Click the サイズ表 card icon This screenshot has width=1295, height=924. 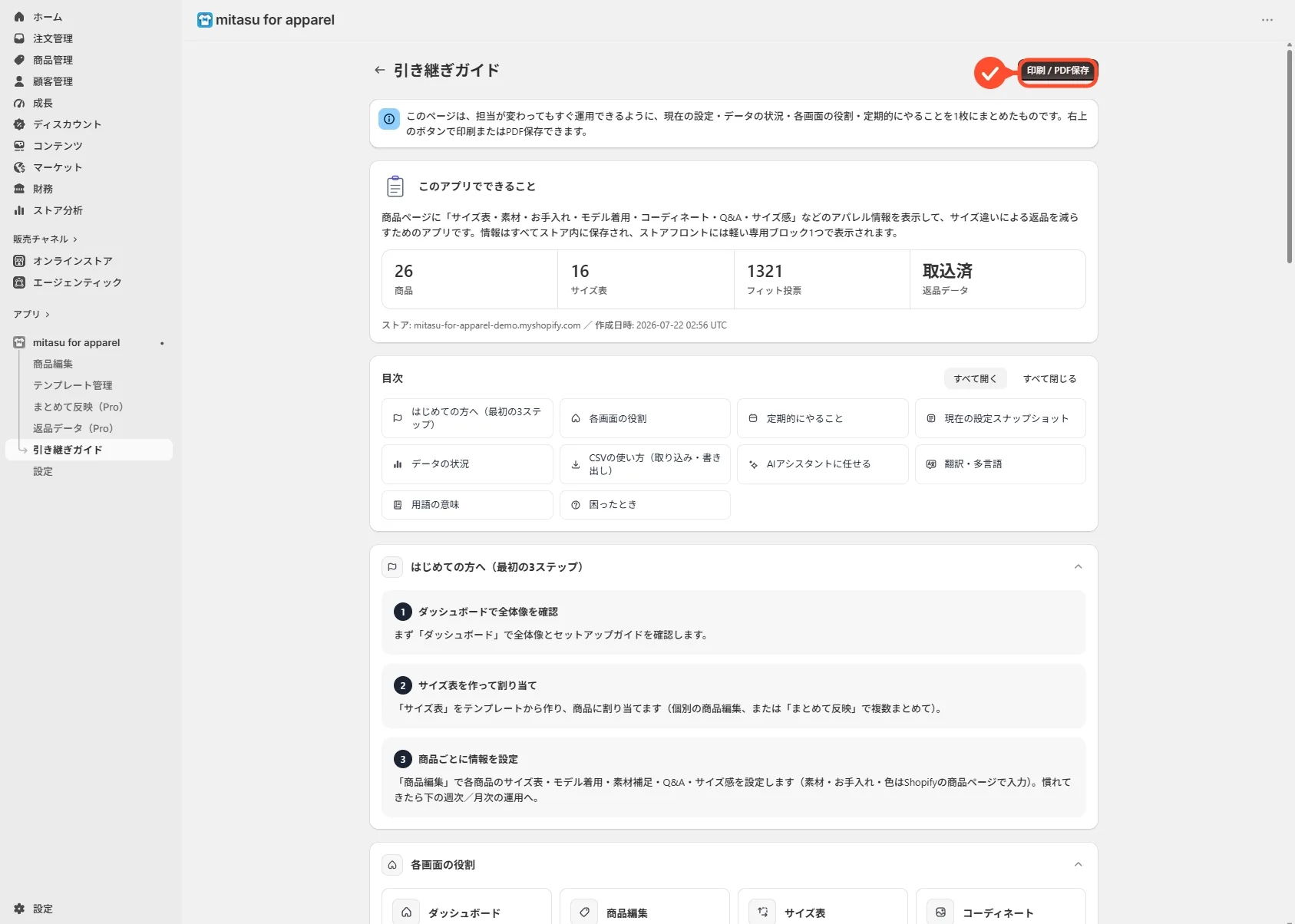point(762,912)
